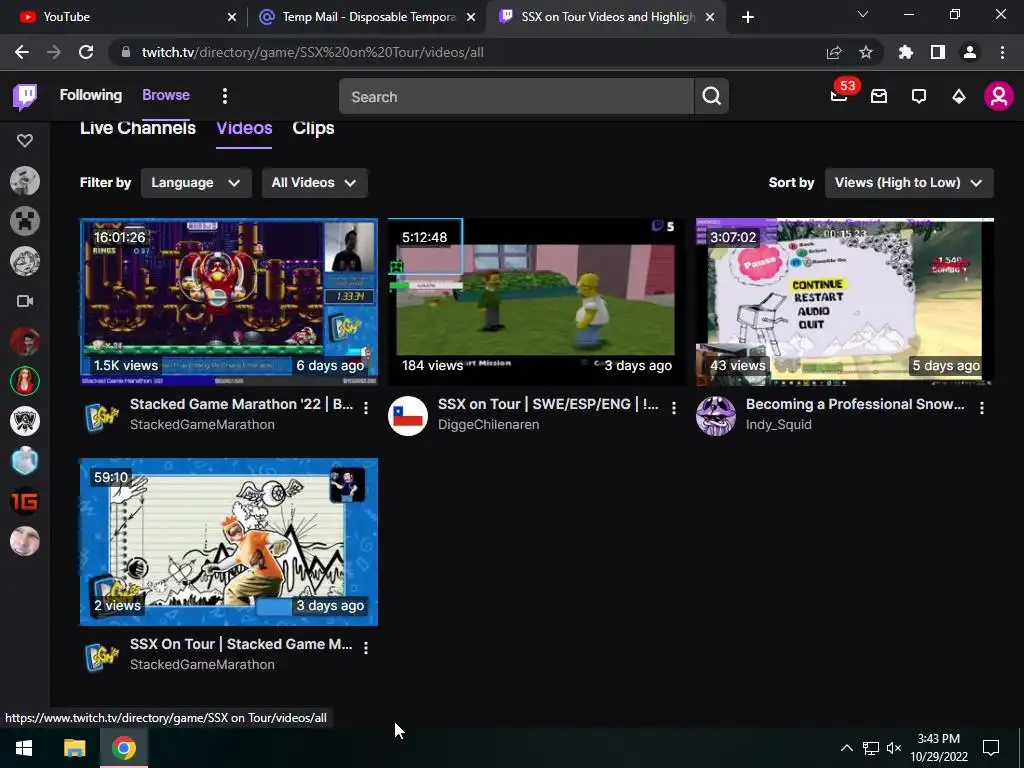Open the green-ringed red-haired avatar channel
Image resolution: width=1024 pixels, height=768 pixels.
click(25, 381)
